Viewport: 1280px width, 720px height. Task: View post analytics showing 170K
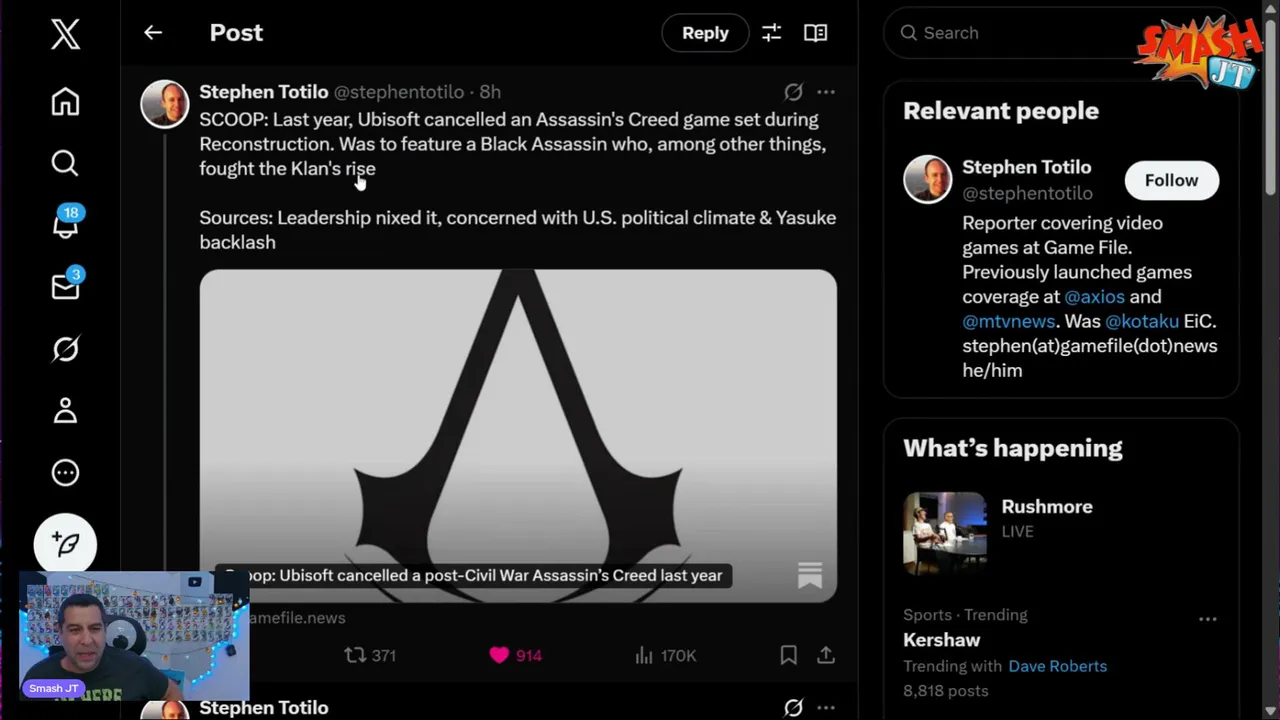pos(665,655)
